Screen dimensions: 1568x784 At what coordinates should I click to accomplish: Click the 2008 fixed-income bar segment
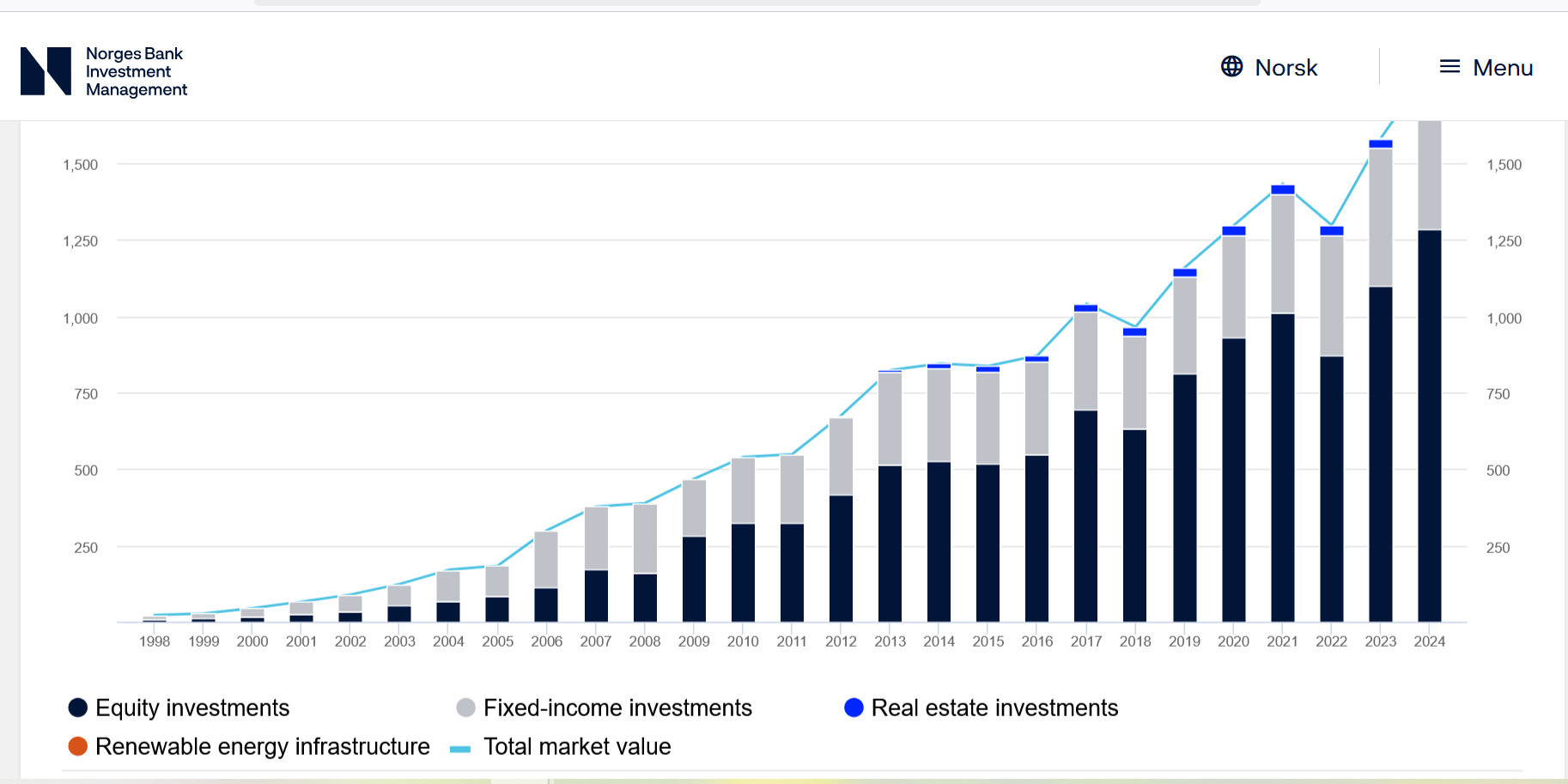coord(645,538)
